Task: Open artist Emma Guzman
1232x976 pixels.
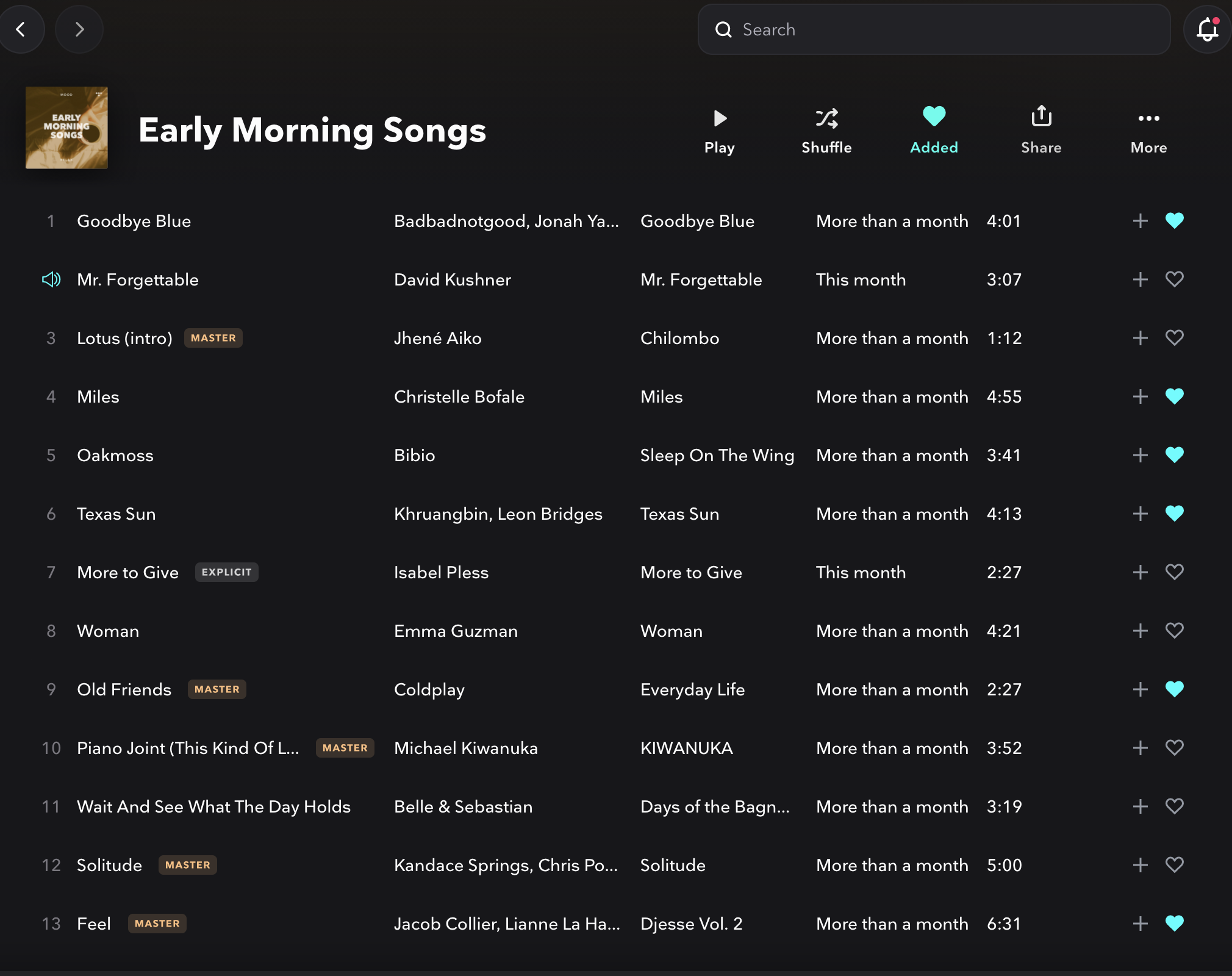Action: (456, 631)
